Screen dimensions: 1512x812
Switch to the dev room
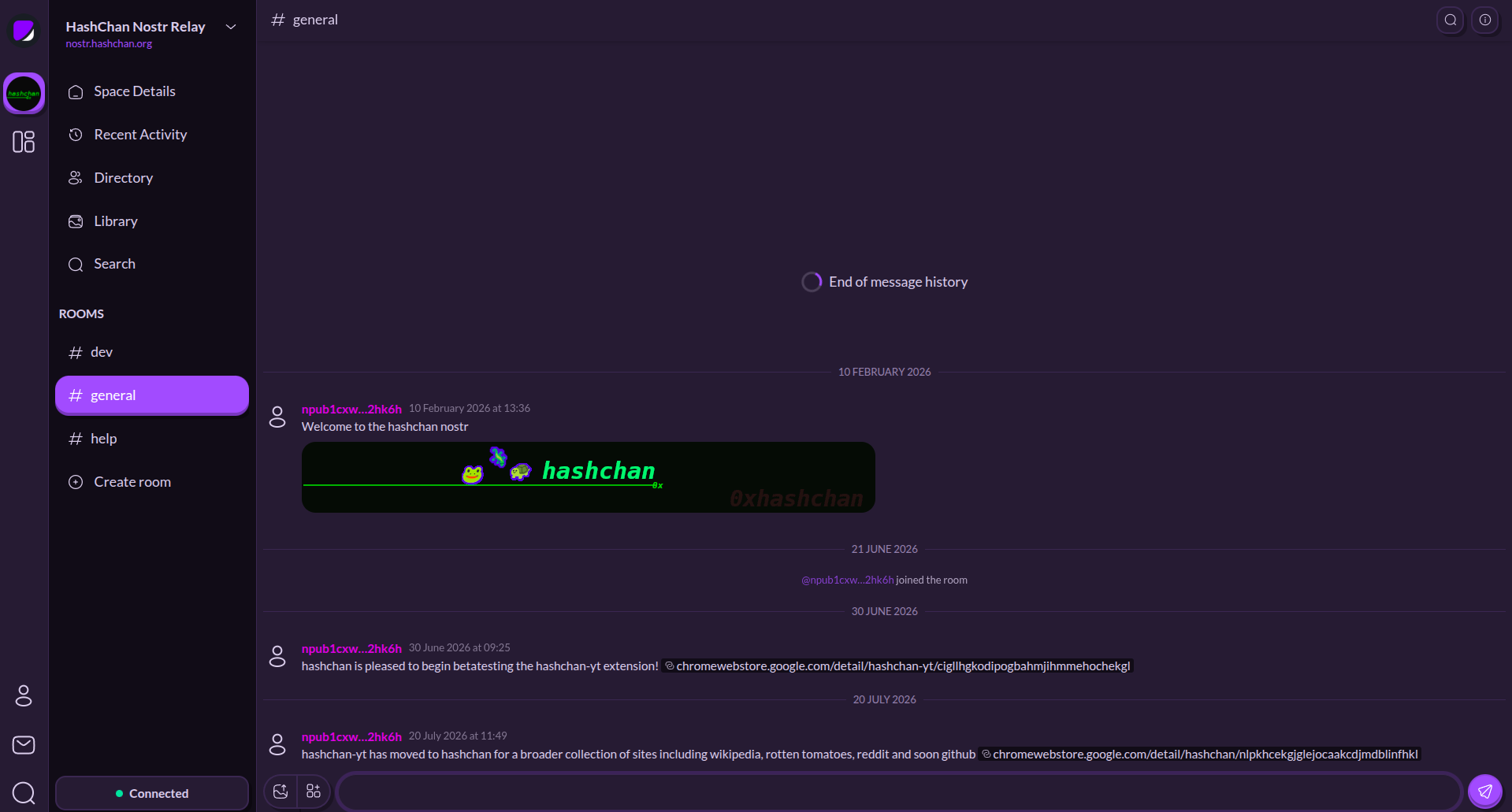pyautogui.click(x=152, y=352)
